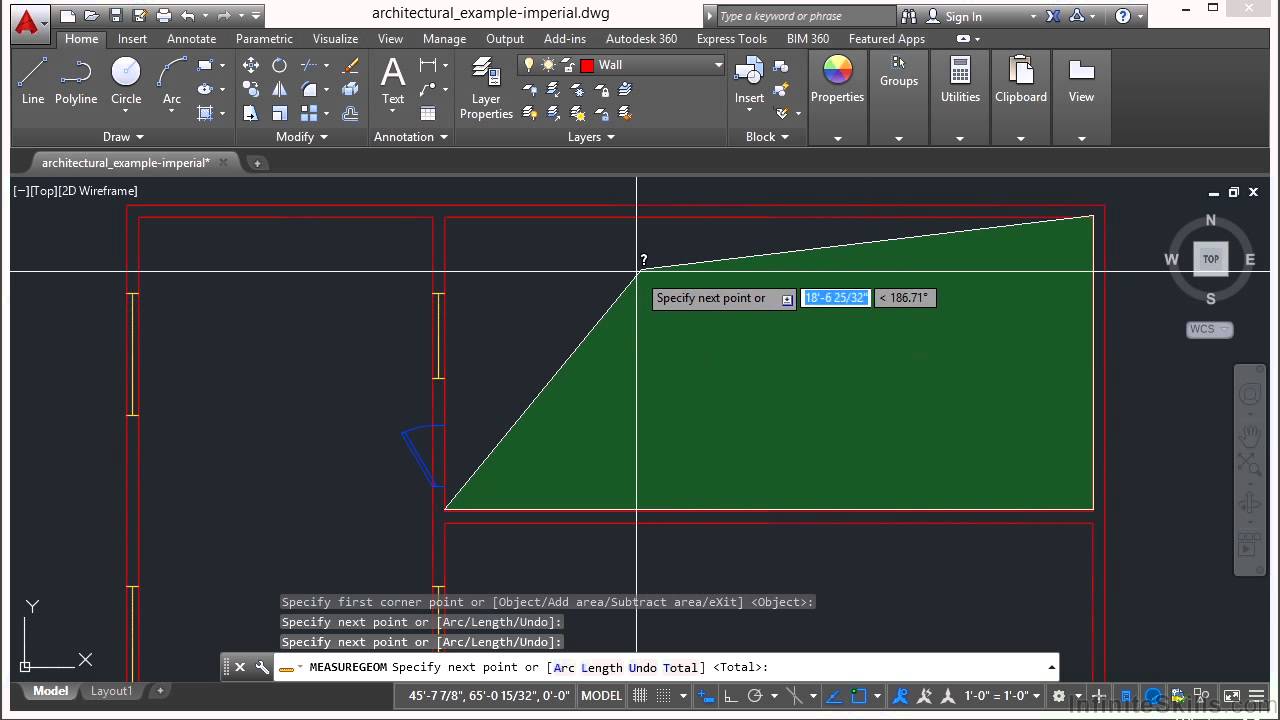Click the Length option in command line
The width and height of the screenshot is (1280, 720).
coord(601,667)
